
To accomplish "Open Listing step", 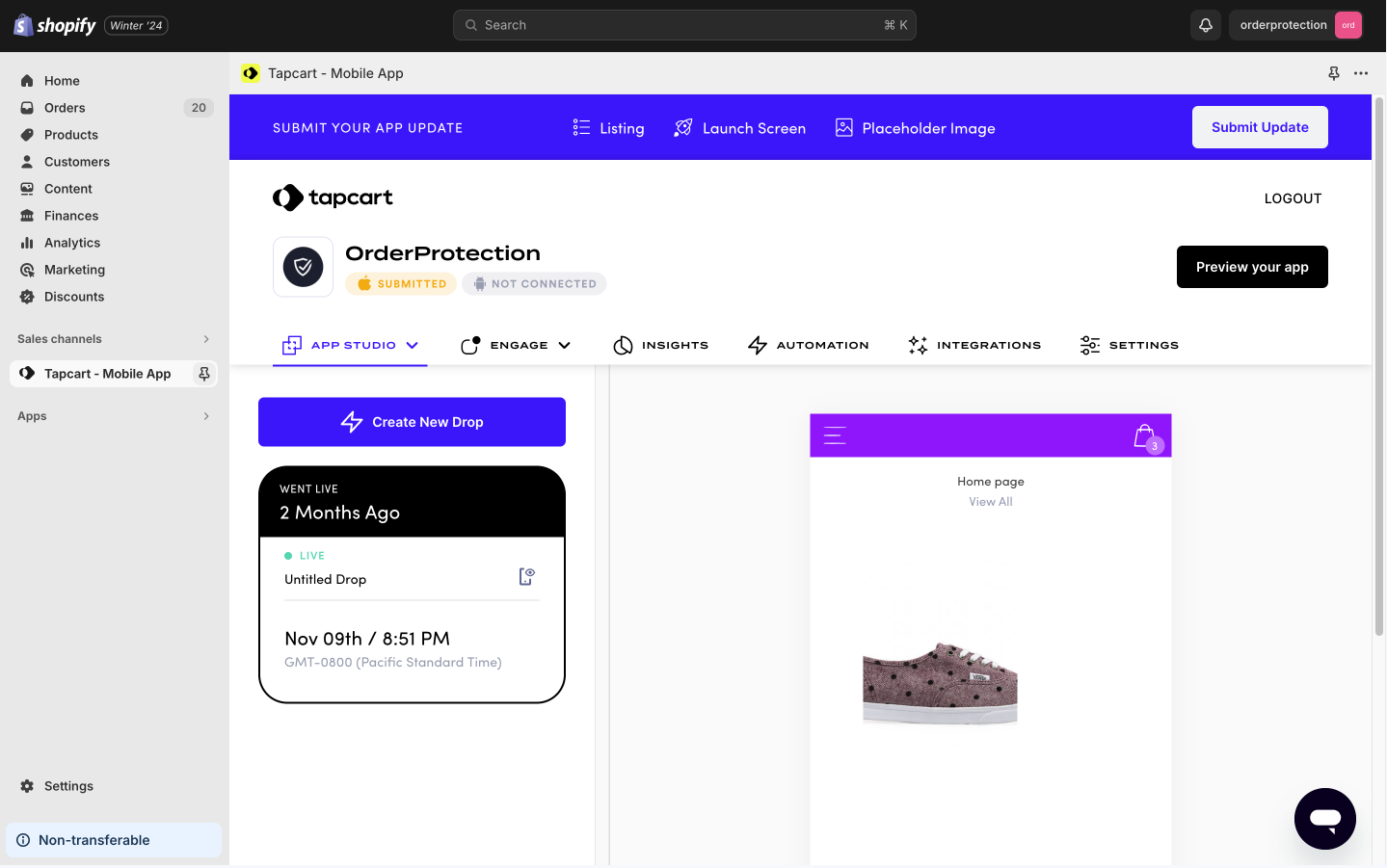I will (x=608, y=128).
